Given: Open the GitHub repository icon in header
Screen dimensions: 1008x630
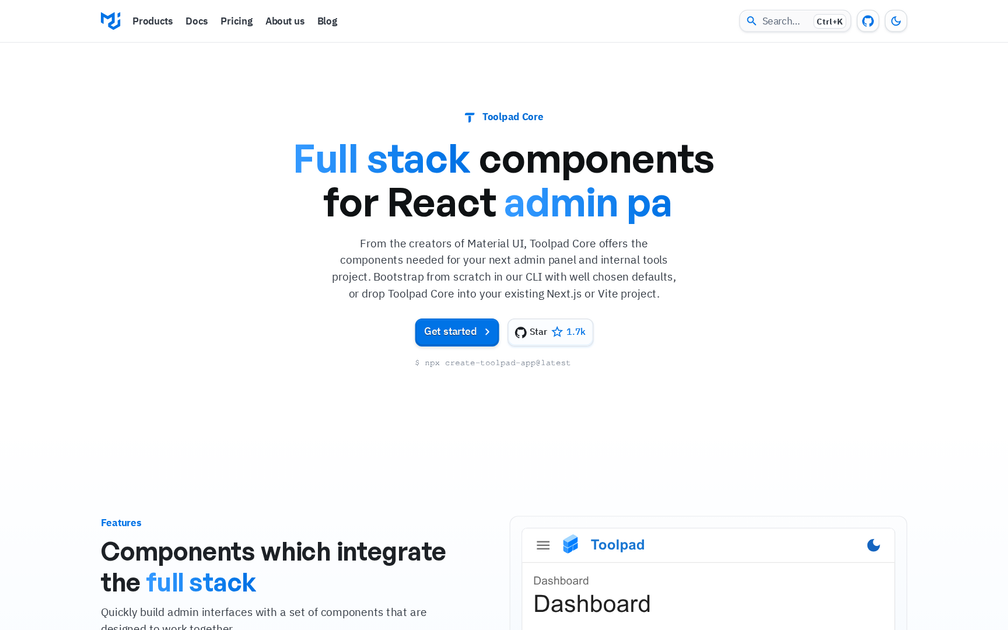Looking at the screenshot, I should pyautogui.click(x=868, y=21).
